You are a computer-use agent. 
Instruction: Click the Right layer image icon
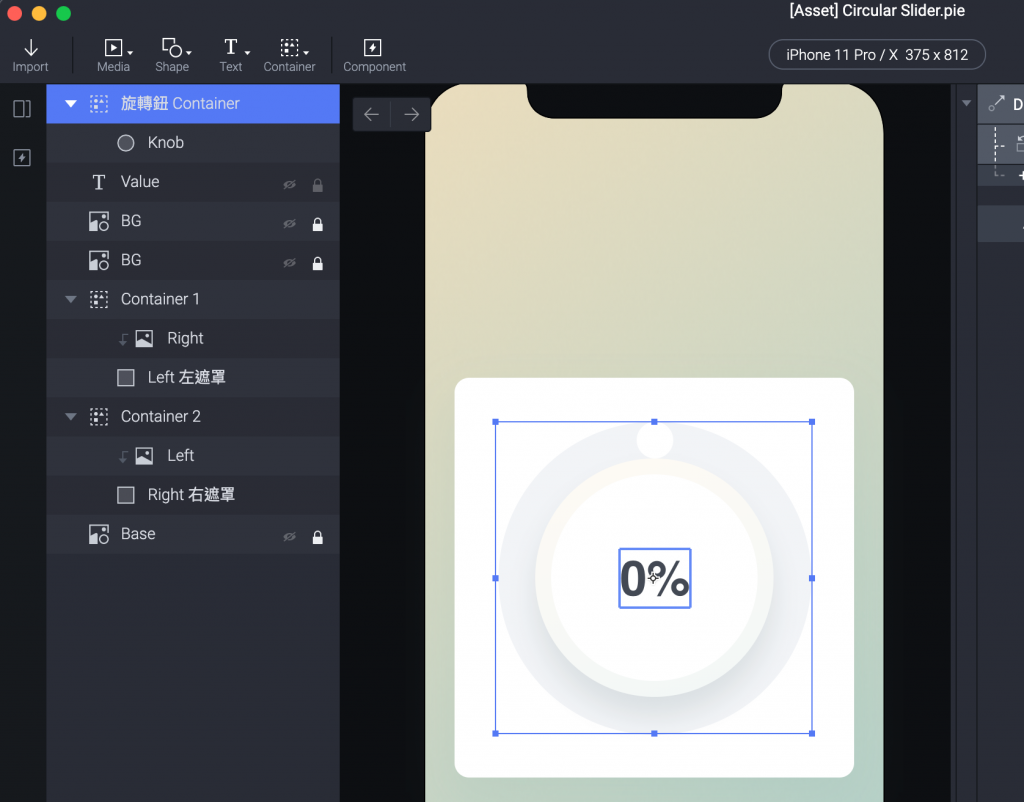tap(144, 338)
